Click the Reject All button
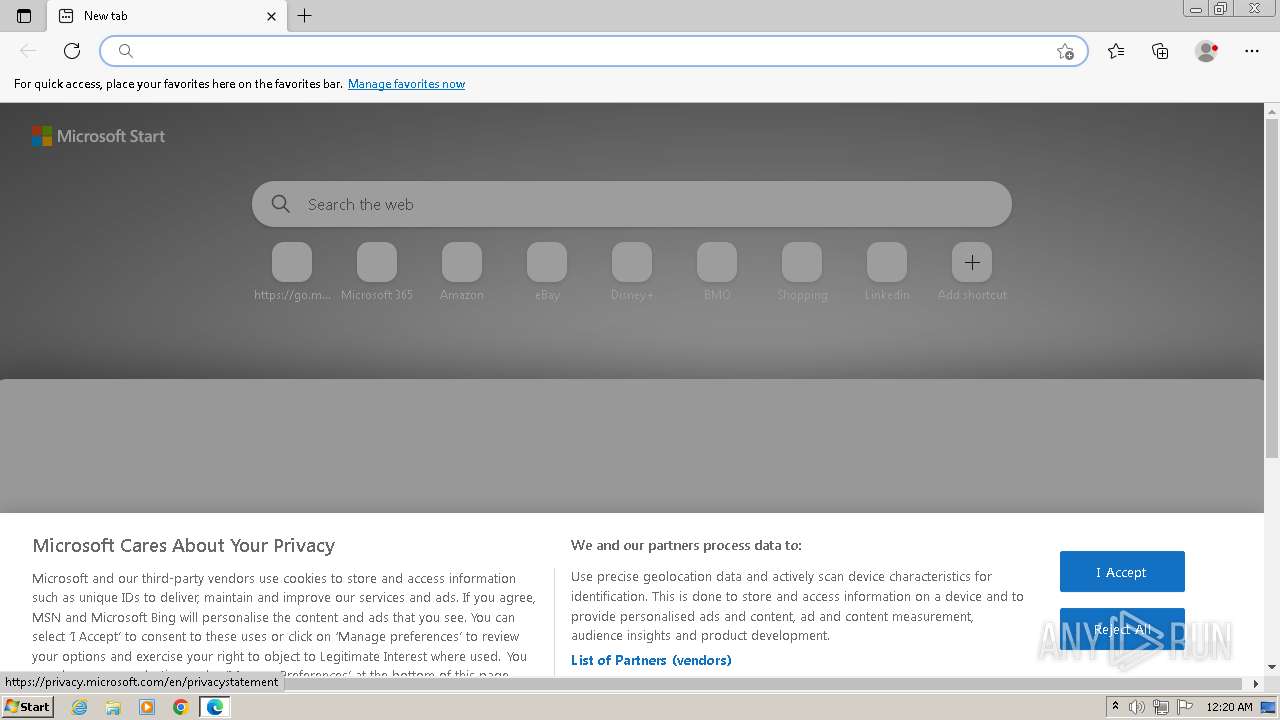Viewport: 1280px width, 720px height. (1122, 629)
